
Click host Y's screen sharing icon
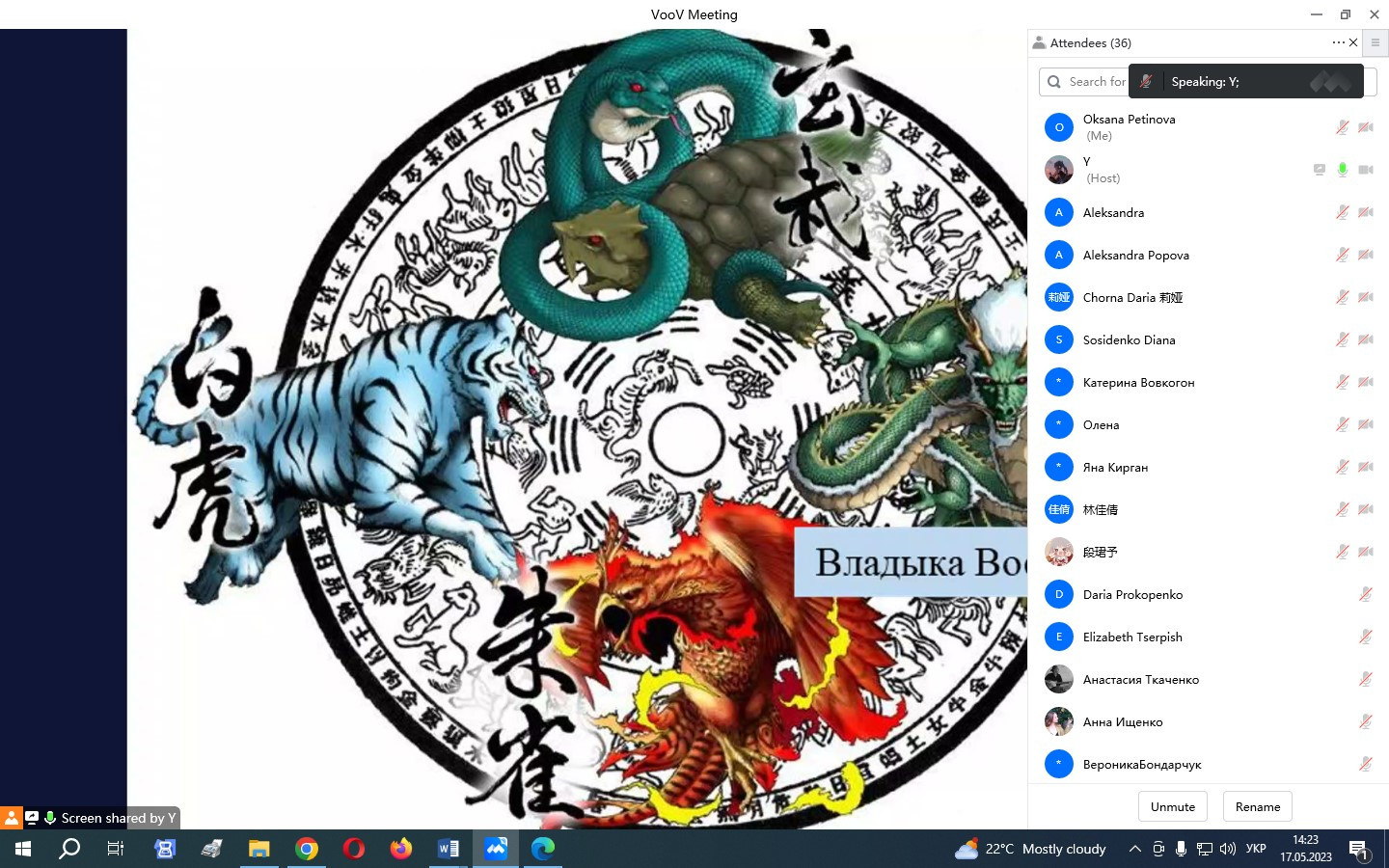(1319, 170)
